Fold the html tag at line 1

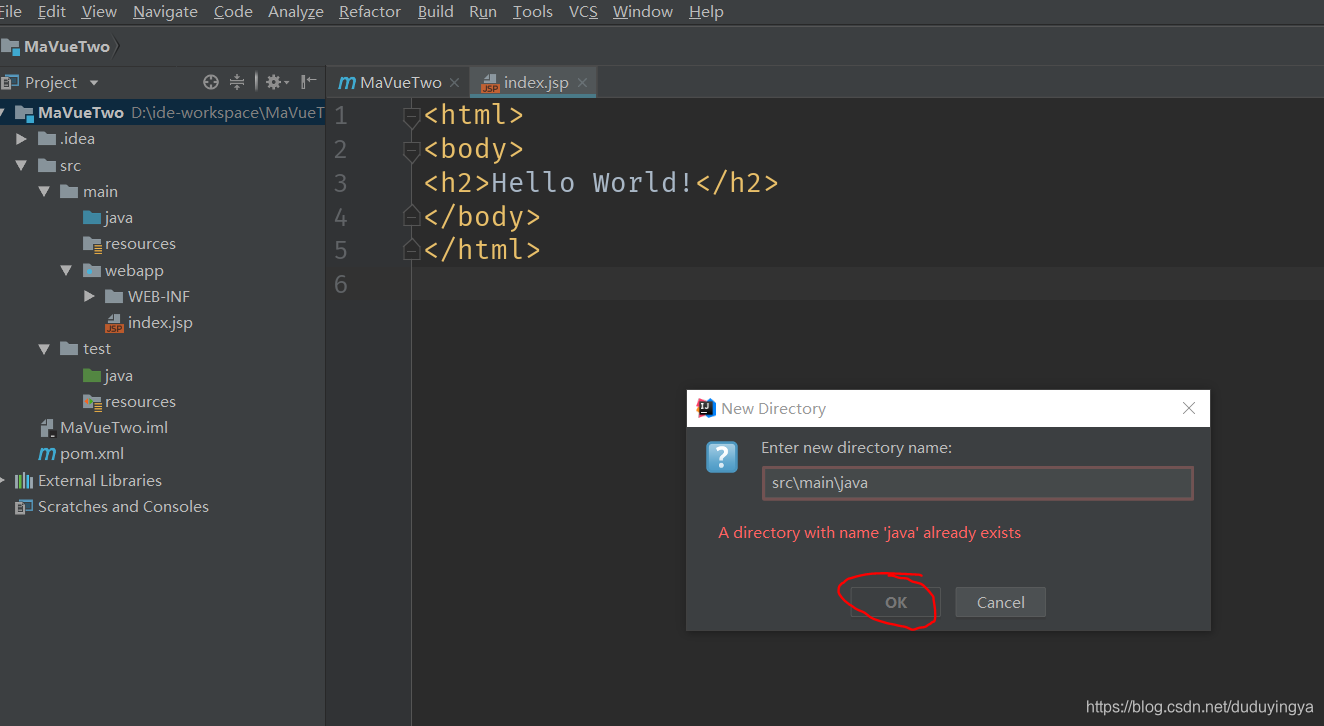[x=411, y=116]
